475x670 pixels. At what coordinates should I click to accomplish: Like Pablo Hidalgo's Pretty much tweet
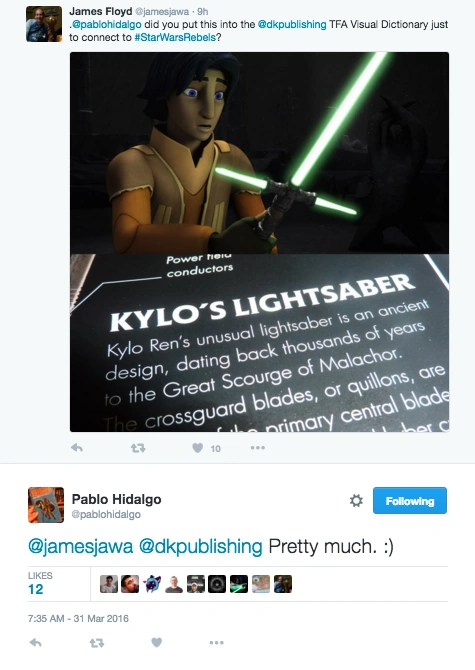point(157,642)
